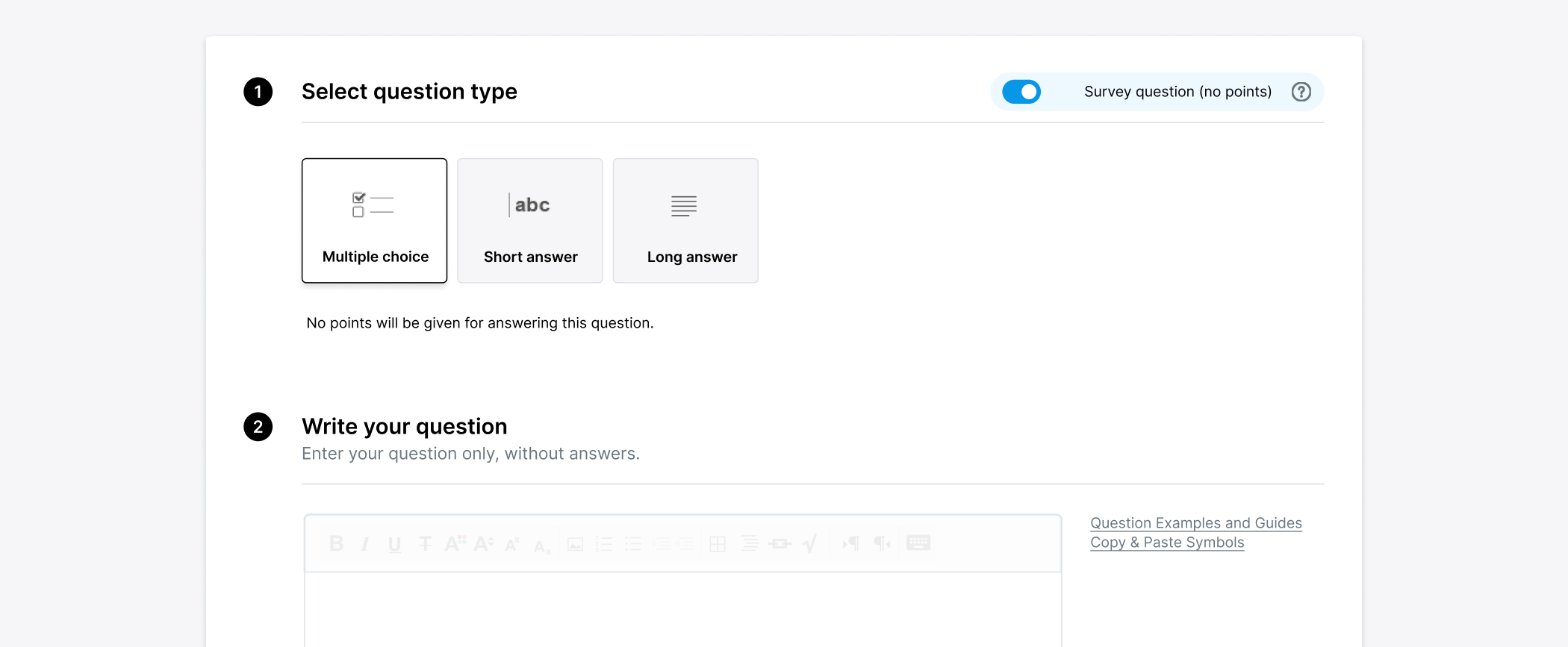
Task: Click the Copy & Paste Symbols link
Action: tap(1167, 543)
